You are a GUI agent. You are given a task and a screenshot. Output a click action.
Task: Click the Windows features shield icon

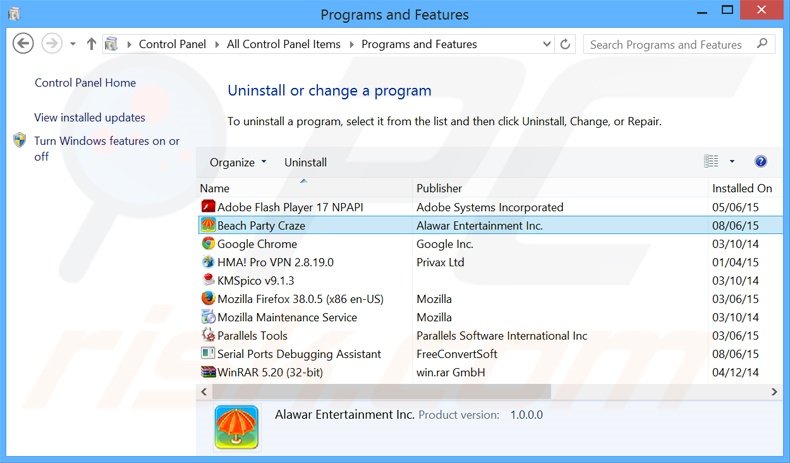(x=20, y=140)
